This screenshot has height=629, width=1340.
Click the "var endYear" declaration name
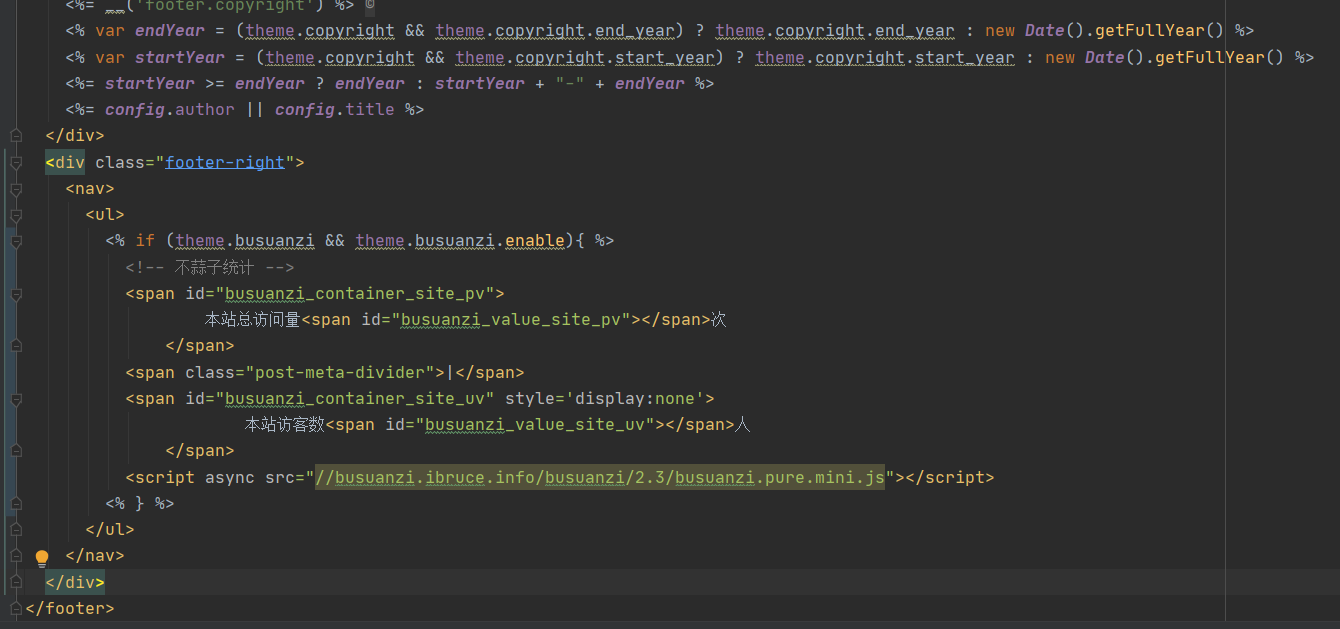170,31
